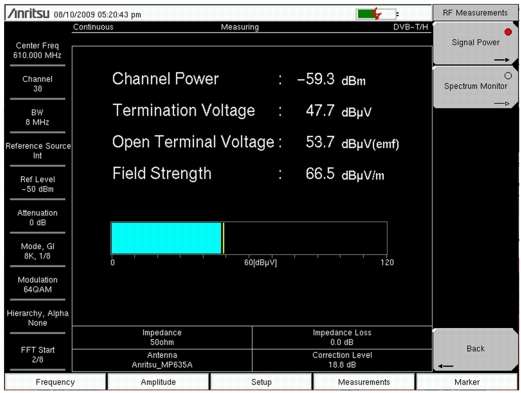Click the Open Terminal Voltage 53.7 reading
The image size is (521, 393).
pos(255,142)
